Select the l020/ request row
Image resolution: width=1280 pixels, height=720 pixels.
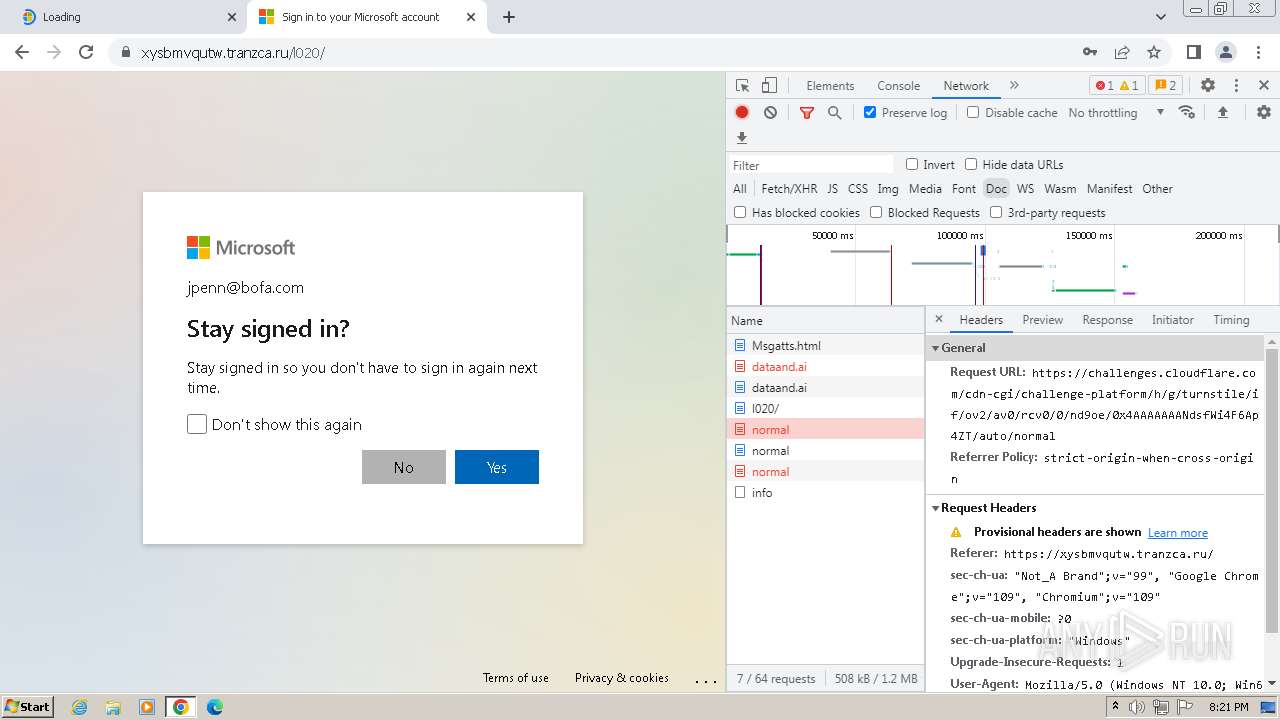(825, 408)
